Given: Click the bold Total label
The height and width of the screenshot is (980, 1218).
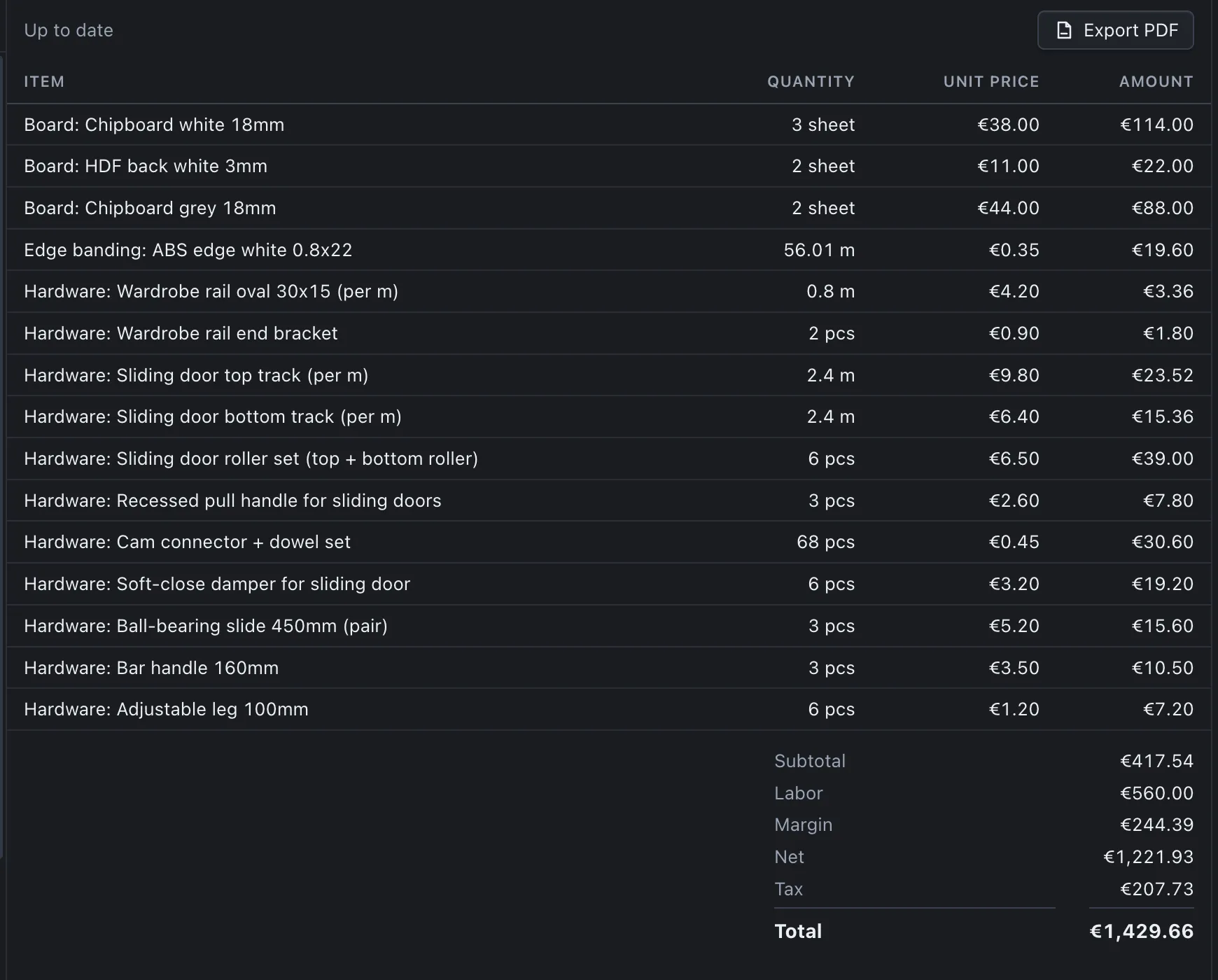Looking at the screenshot, I should coord(798,931).
